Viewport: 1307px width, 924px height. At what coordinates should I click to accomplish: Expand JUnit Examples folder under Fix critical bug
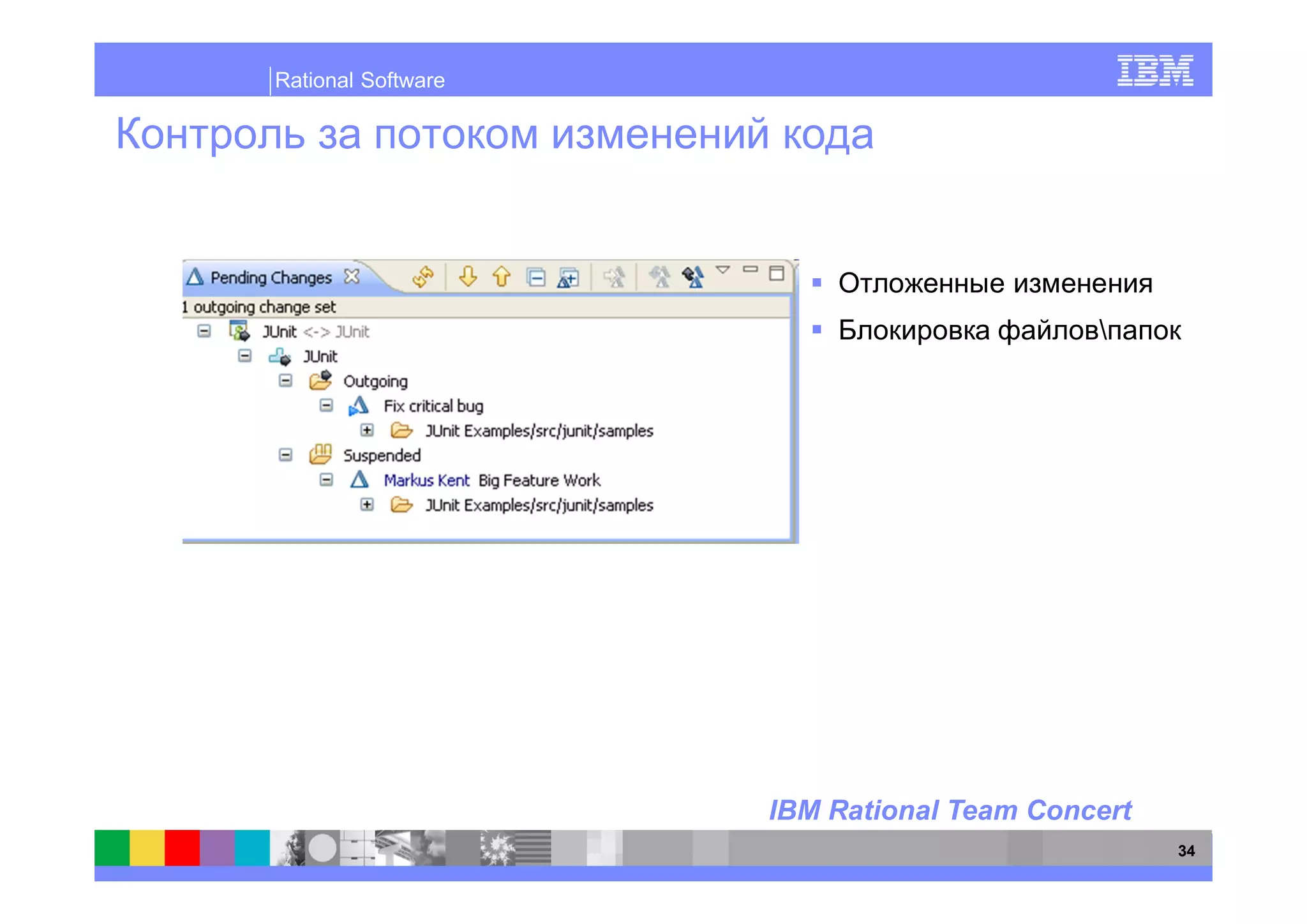pyautogui.click(x=367, y=430)
